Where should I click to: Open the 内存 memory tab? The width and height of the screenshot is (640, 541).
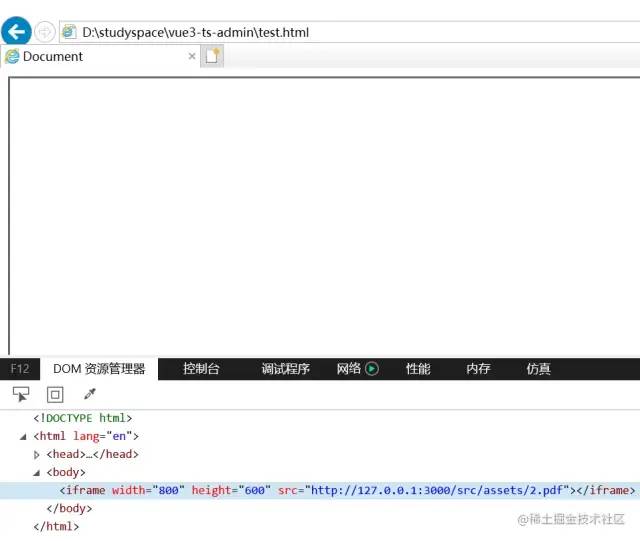478,369
